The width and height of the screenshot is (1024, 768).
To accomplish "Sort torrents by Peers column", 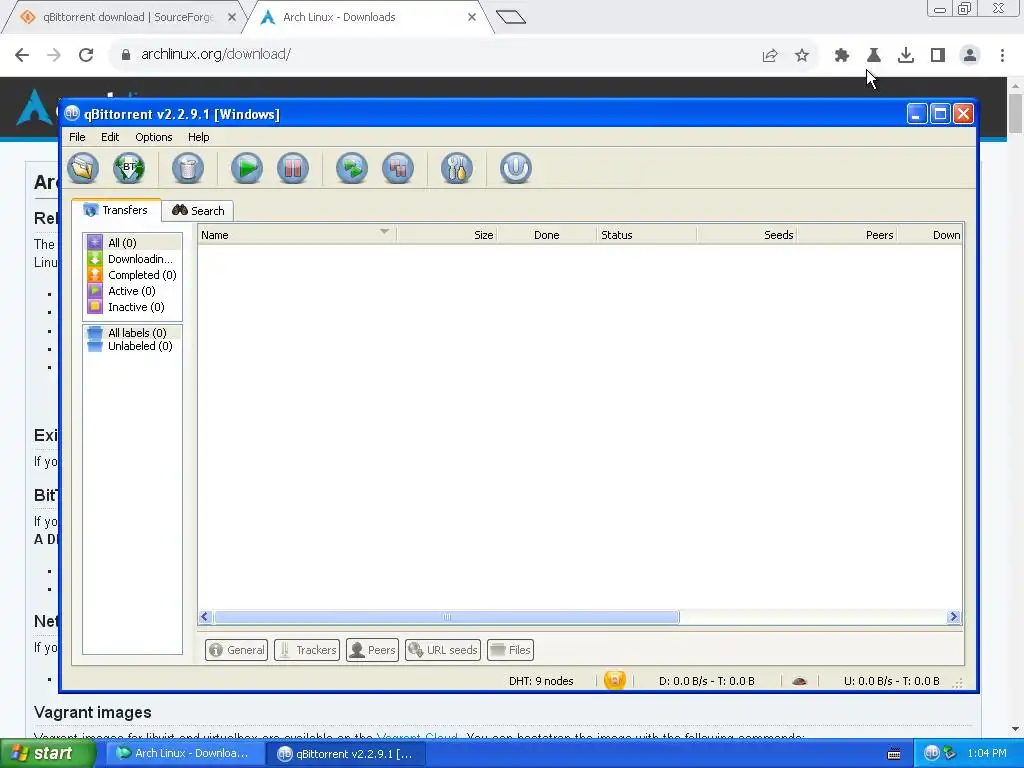I will 847,234.
